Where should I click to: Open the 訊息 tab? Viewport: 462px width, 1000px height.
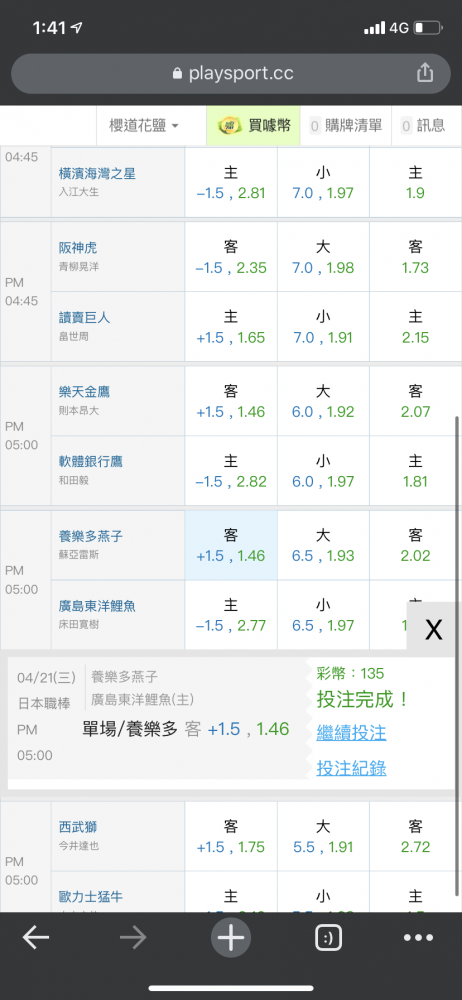point(422,126)
